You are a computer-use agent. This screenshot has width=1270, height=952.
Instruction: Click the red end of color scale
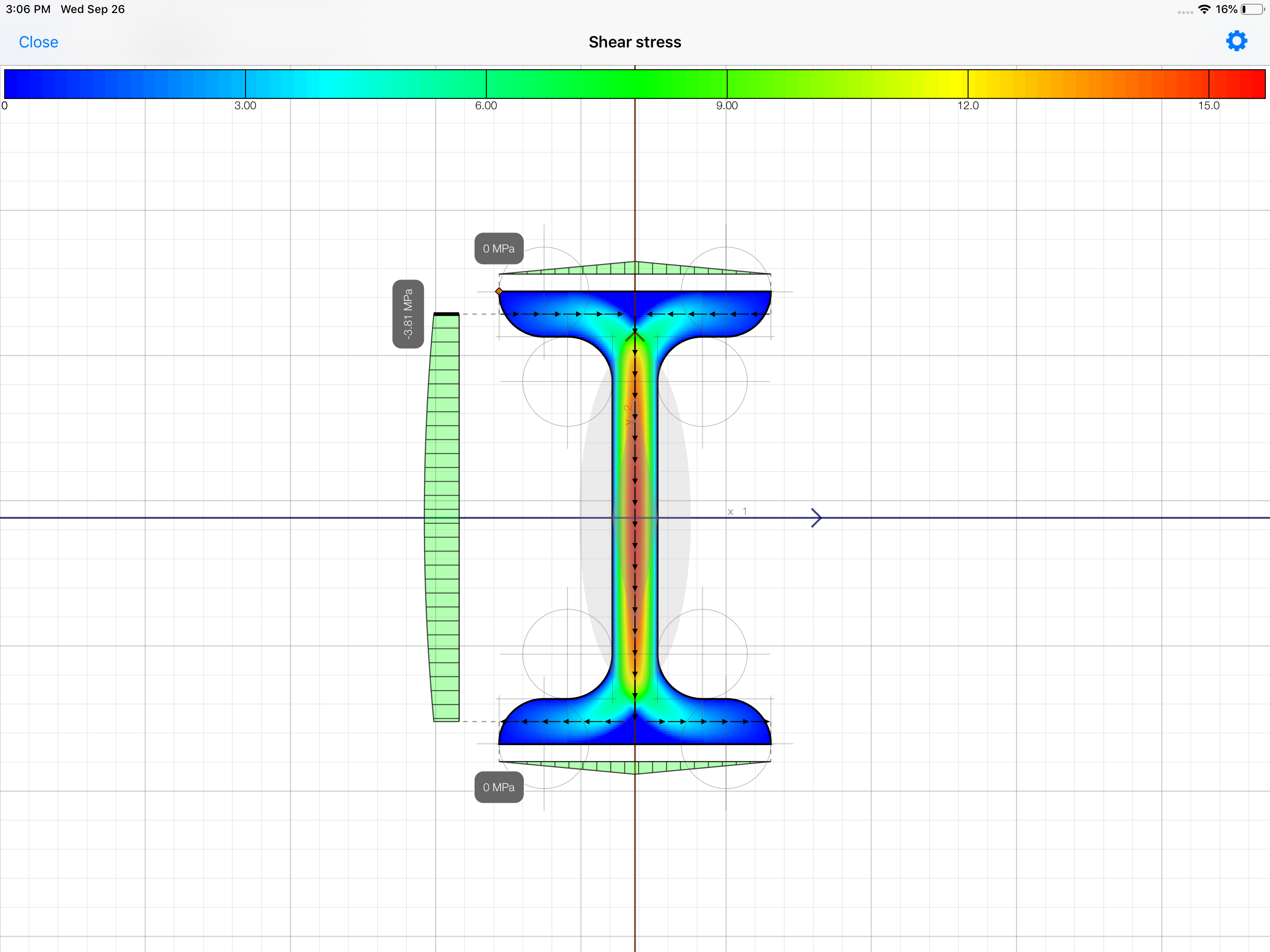pyautogui.click(x=1246, y=84)
